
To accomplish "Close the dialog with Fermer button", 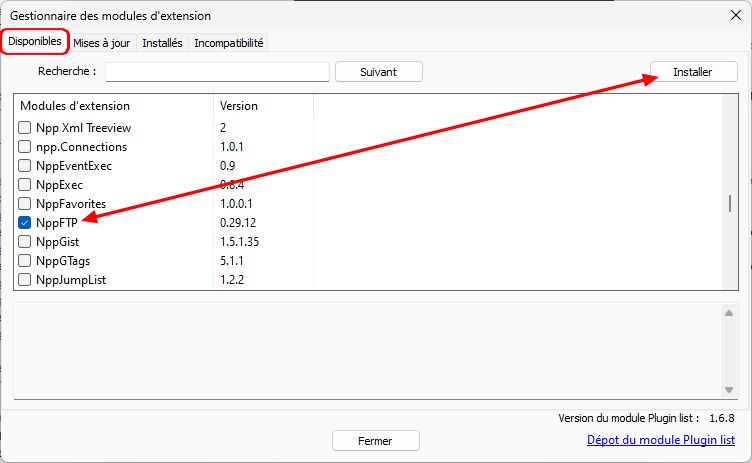I will (x=376, y=440).
